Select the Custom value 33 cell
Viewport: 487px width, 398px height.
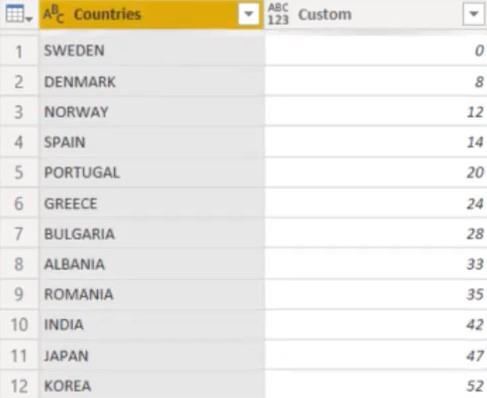click(376, 264)
